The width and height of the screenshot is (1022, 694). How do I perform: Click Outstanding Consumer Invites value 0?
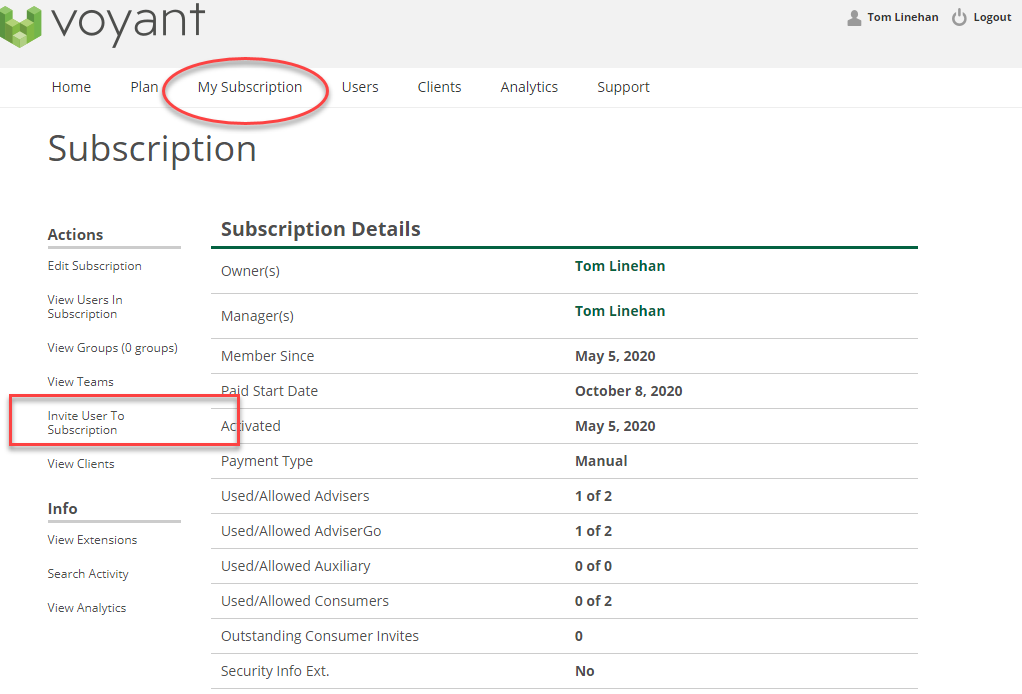pyautogui.click(x=579, y=637)
